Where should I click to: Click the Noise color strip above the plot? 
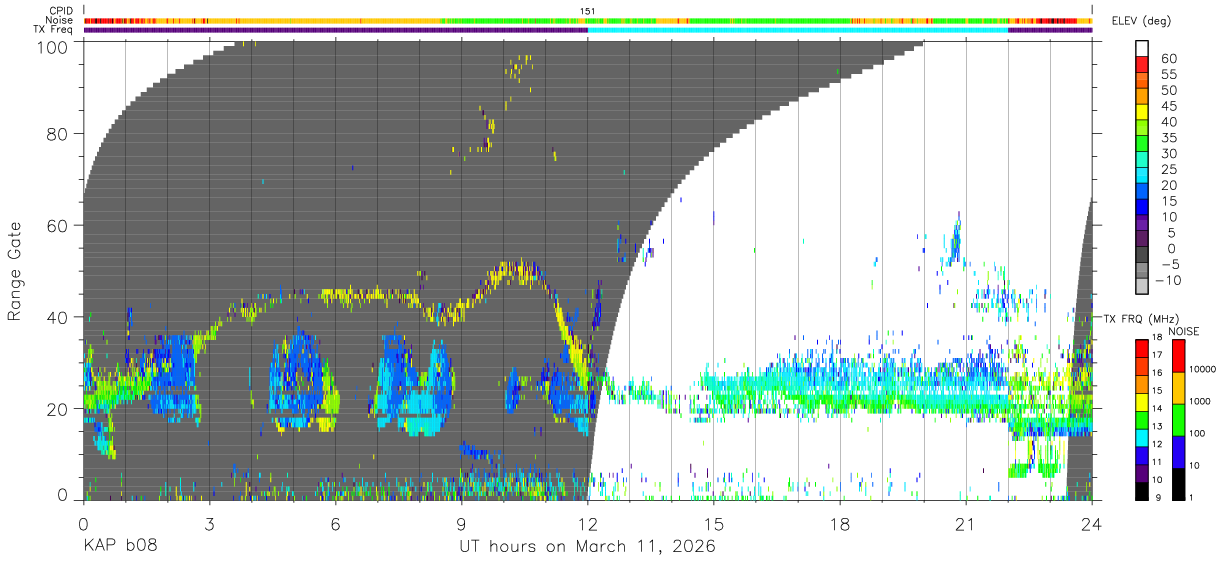click(588, 20)
